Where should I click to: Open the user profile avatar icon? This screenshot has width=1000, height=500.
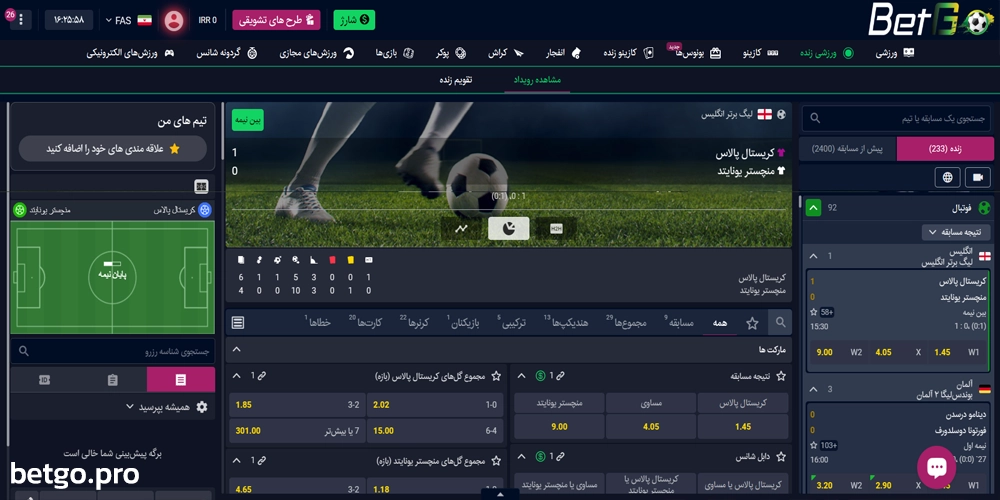click(173, 20)
